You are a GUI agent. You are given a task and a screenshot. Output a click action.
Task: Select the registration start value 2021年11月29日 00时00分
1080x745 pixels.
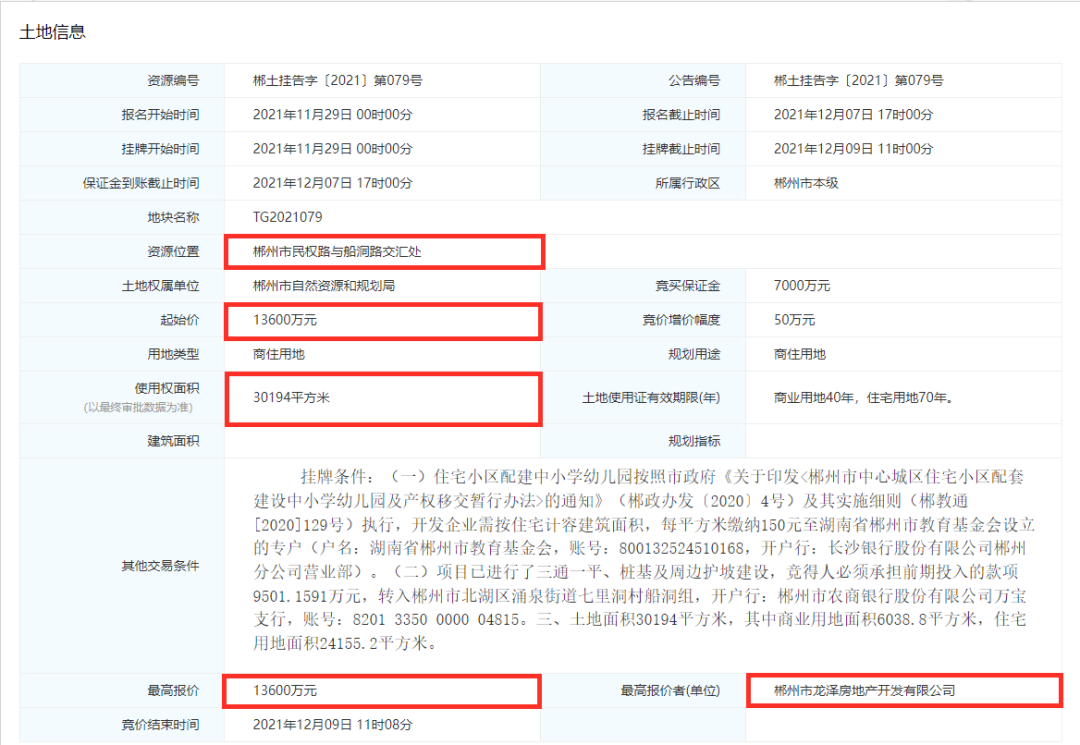pos(333,115)
